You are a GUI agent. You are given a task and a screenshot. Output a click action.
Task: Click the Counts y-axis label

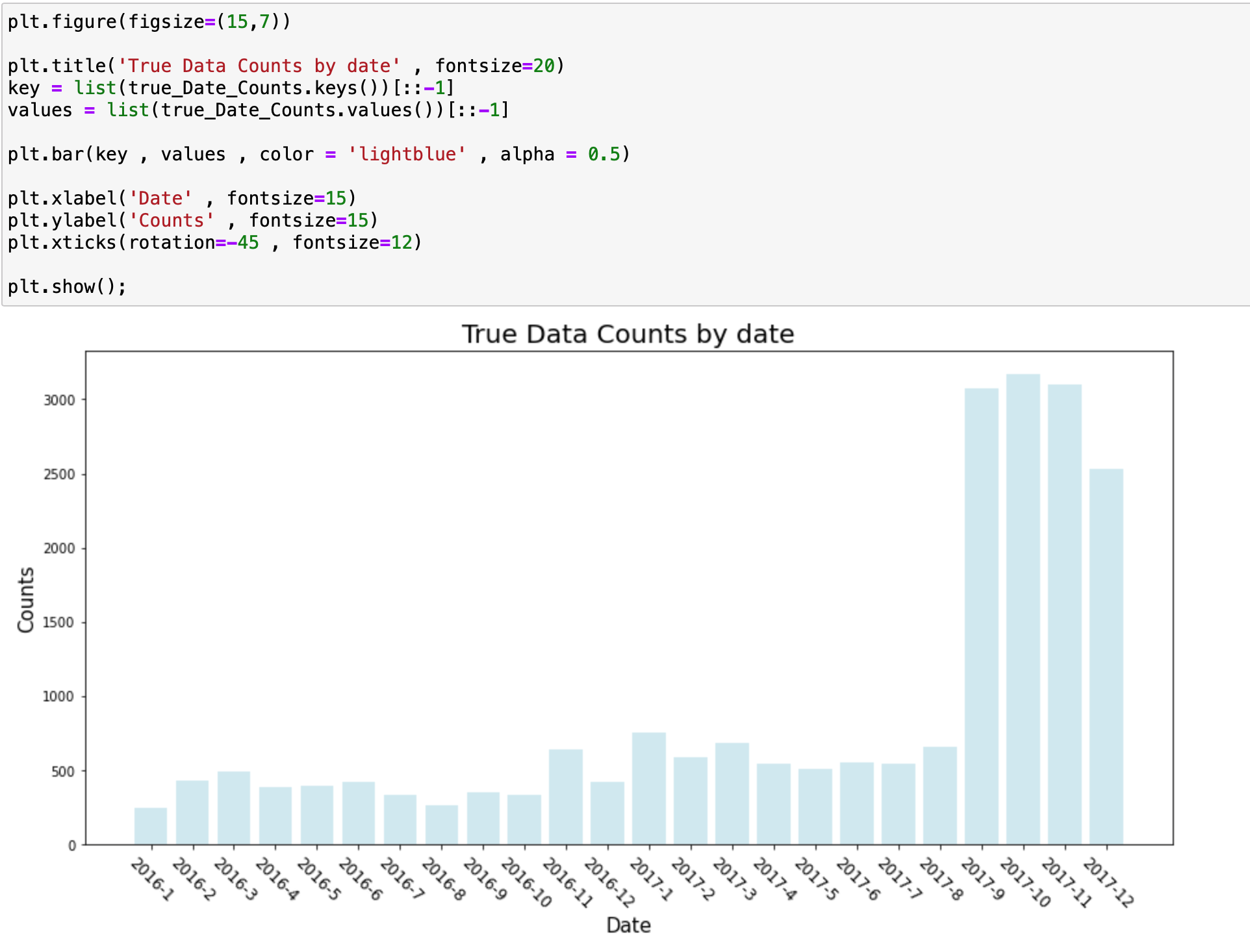click(25, 599)
